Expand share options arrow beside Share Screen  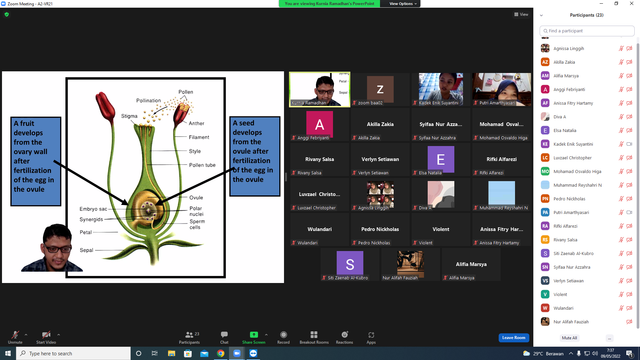point(266,335)
